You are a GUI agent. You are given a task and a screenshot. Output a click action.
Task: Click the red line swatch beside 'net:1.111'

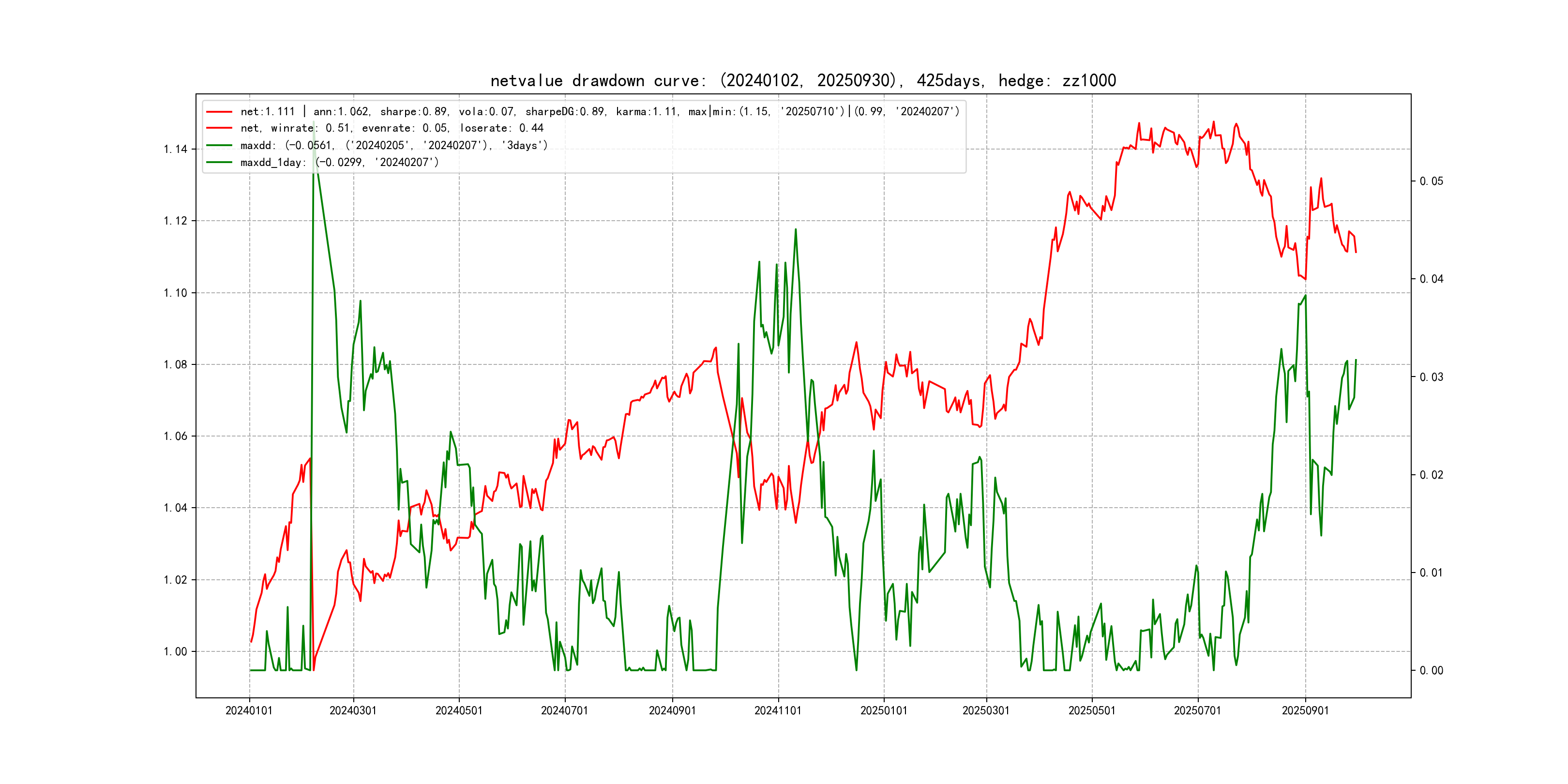click(219, 112)
